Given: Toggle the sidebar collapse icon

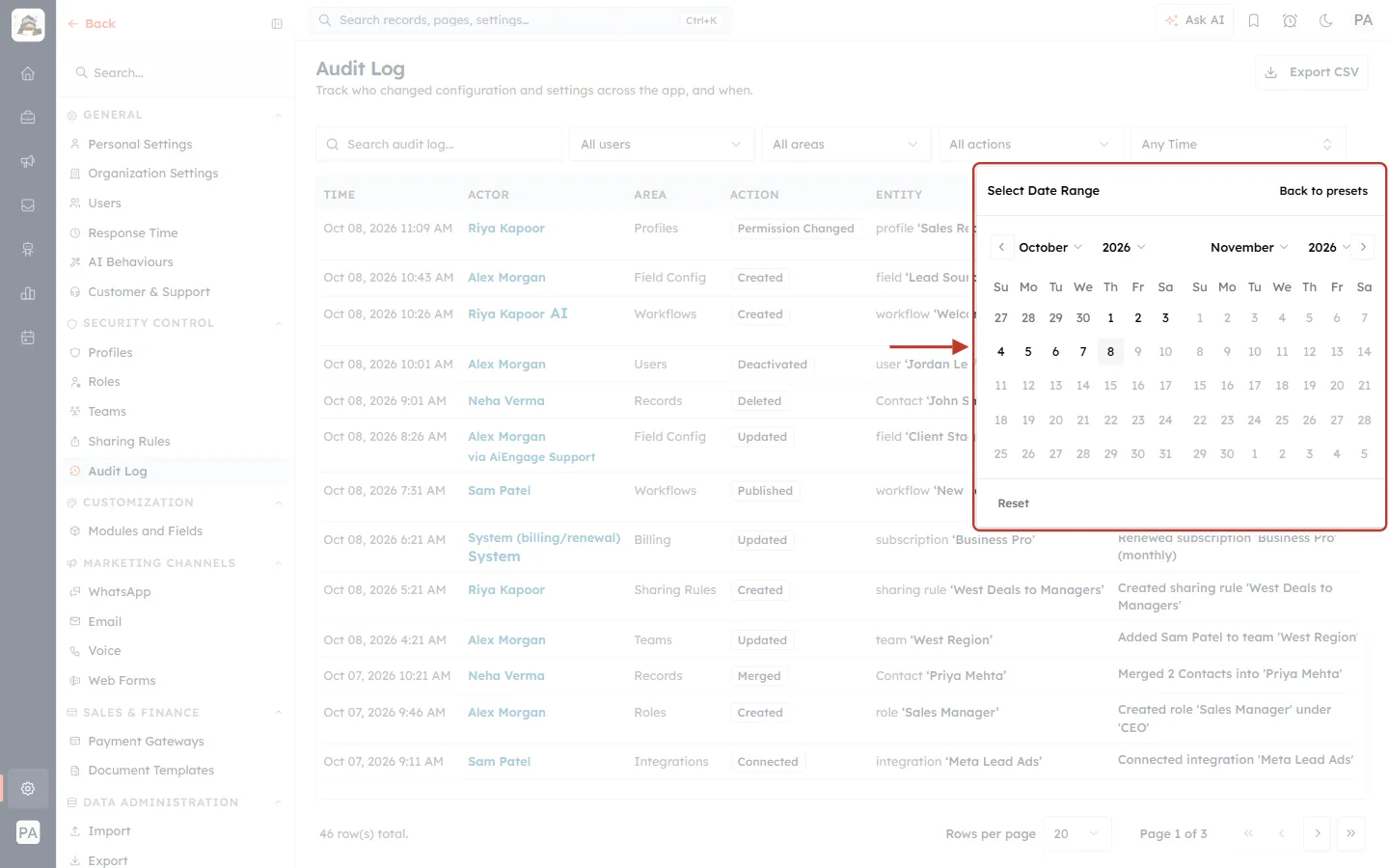Looking at the screenshot, I should (x=277, y=24).
